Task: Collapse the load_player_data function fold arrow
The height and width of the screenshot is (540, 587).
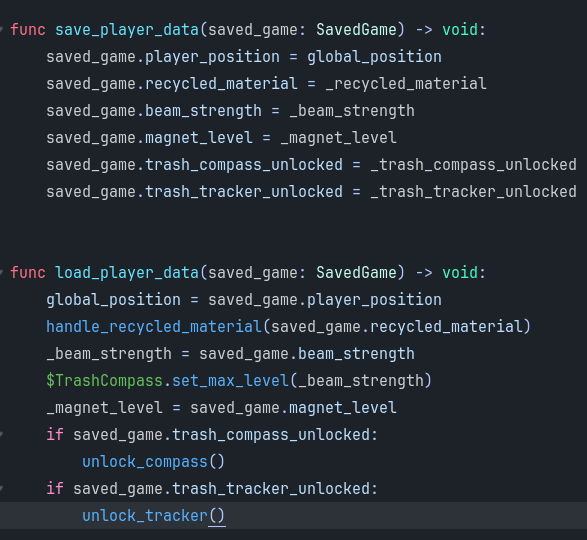Action: [1, 272]
